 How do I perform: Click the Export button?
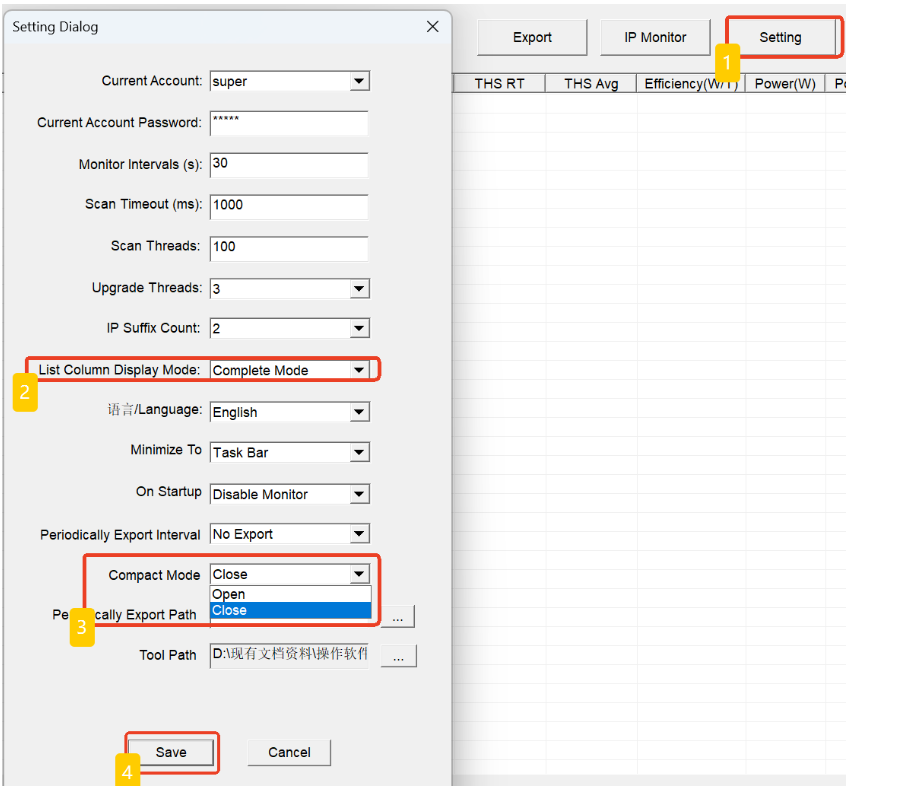click(x=532, y=37)
